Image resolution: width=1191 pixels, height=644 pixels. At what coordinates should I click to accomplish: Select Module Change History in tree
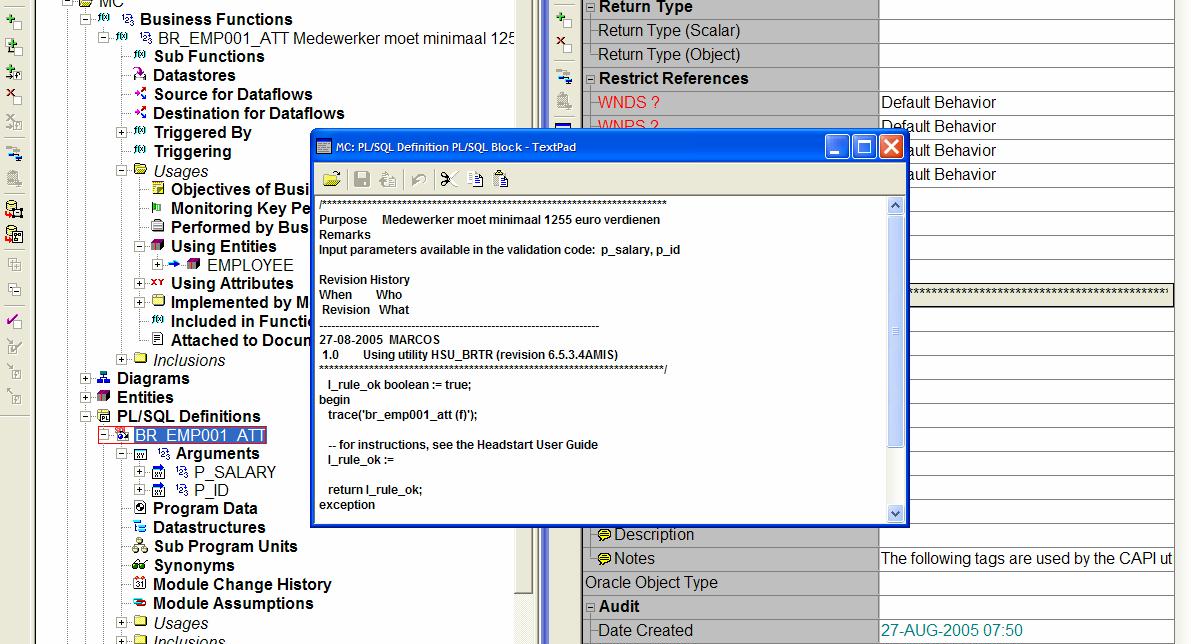(241, 585)
